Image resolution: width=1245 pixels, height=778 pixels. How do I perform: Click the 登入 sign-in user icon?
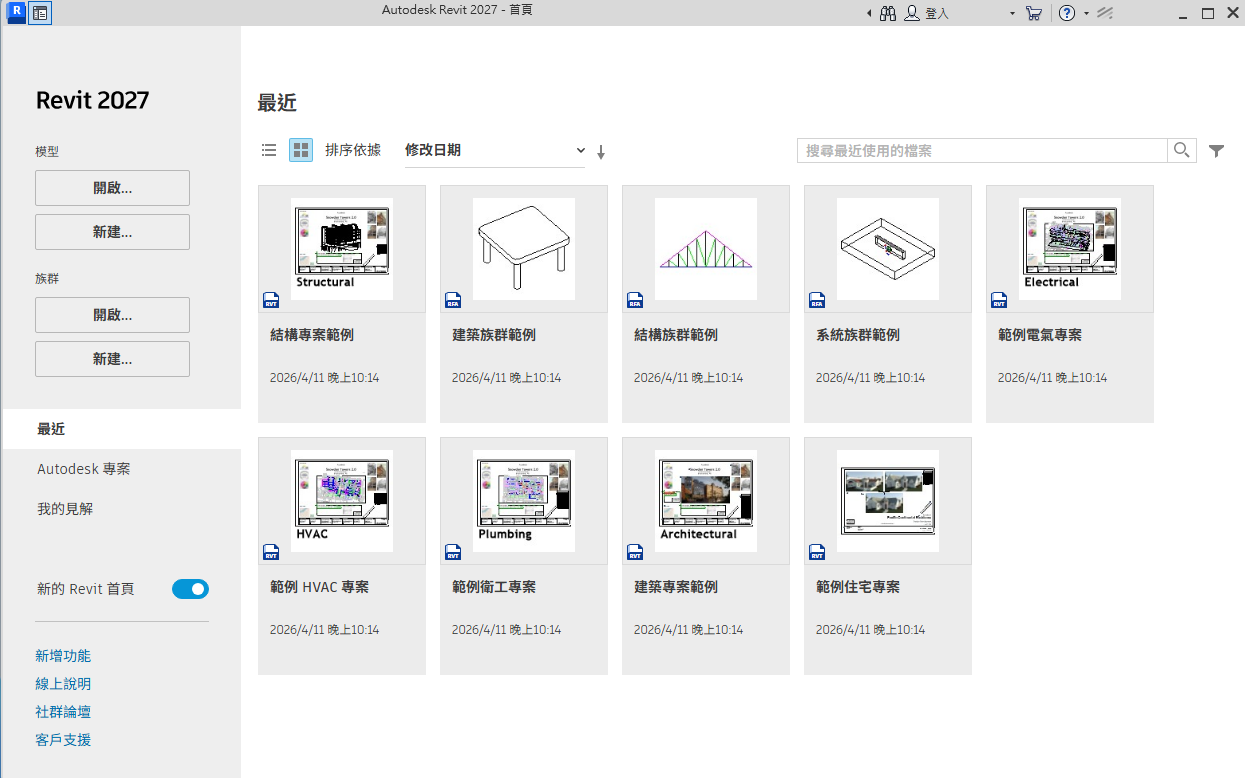pos(912,13)
